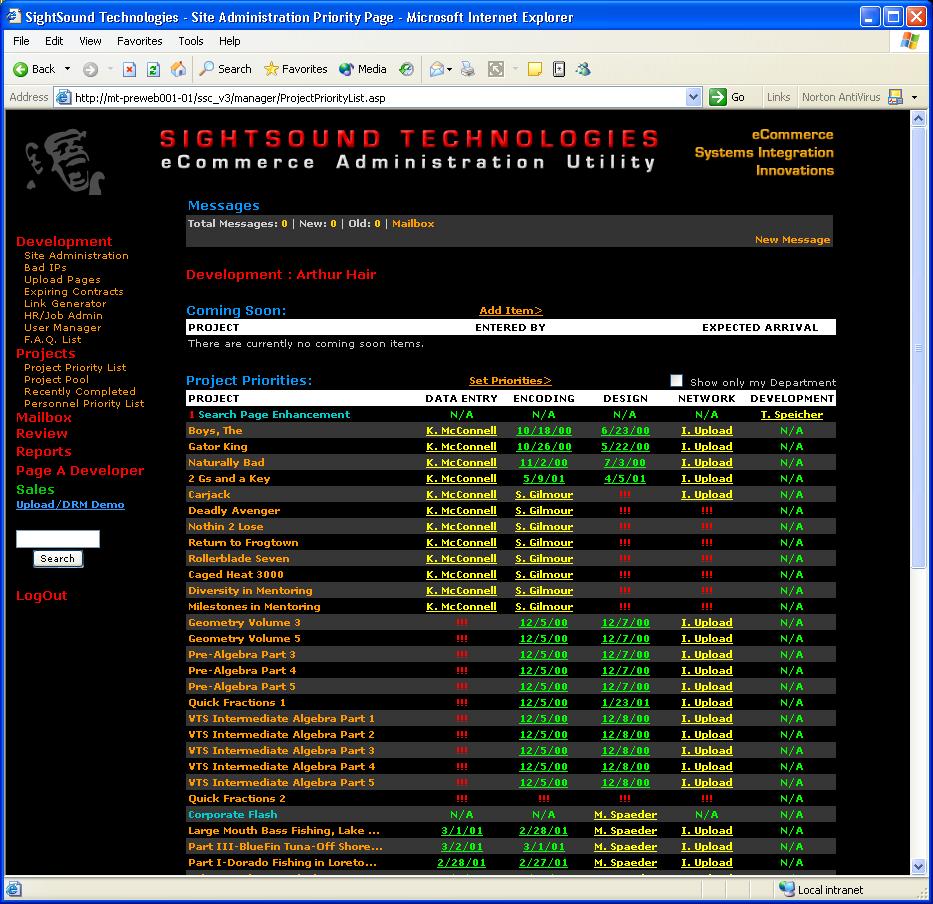Open Link Generator in the sidebar
The height and width of the screenshot is (904, 933).
[x=65, y=304]
